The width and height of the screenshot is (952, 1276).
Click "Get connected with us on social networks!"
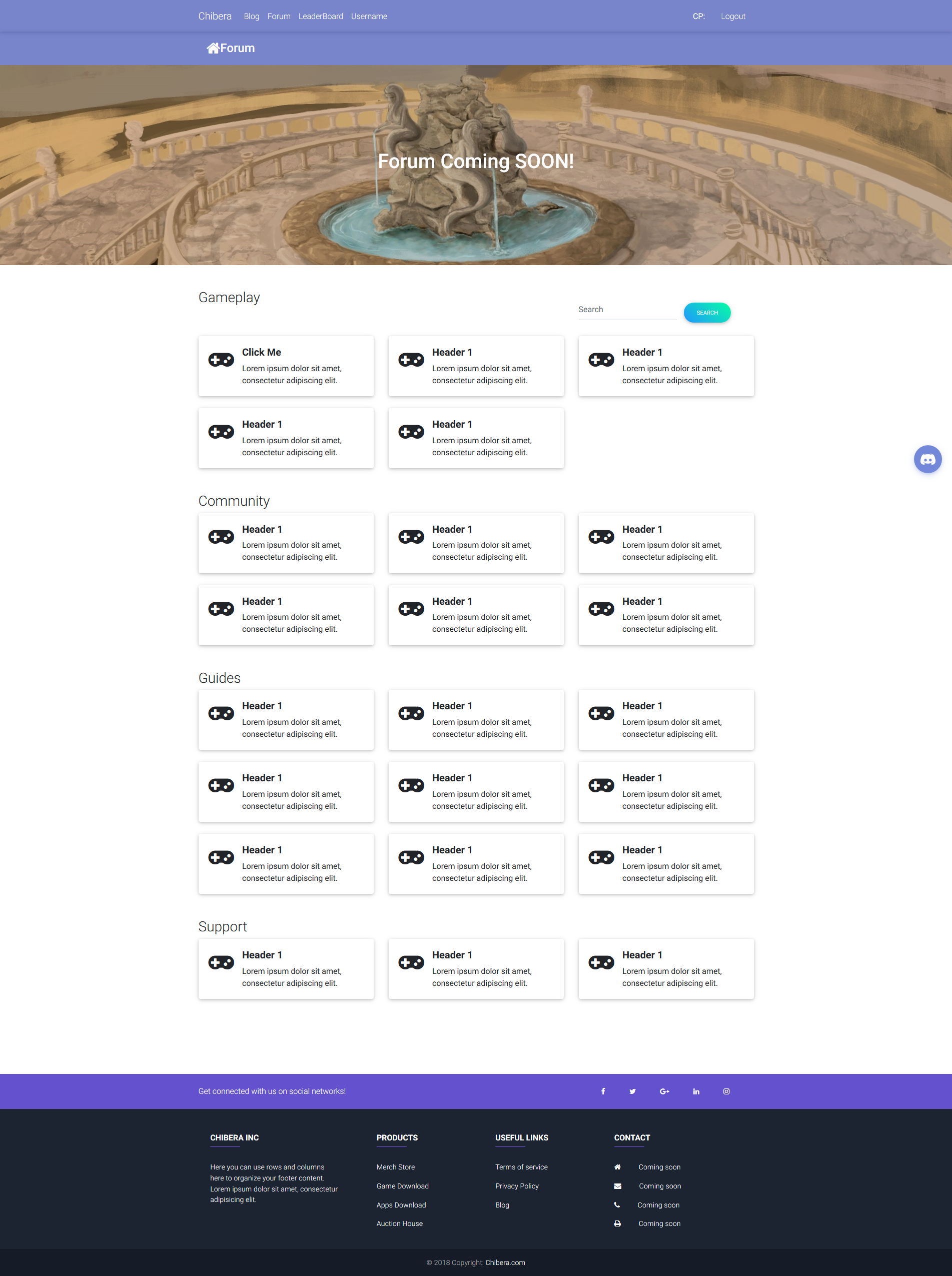[x=272, y=1091]
